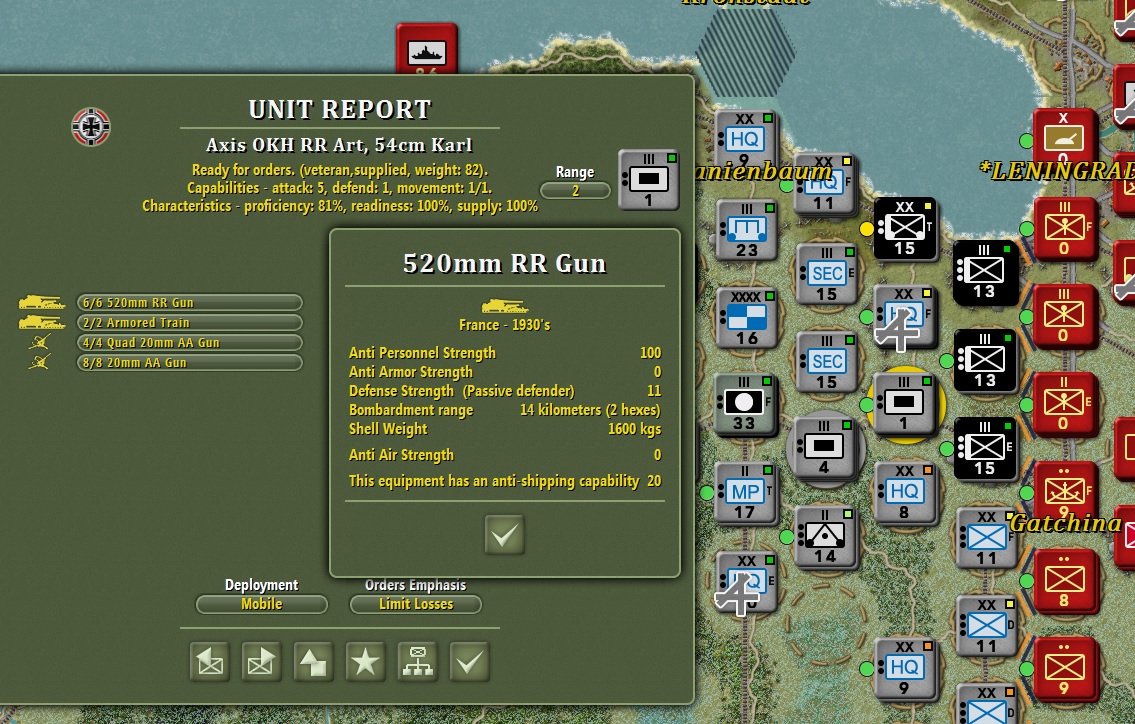The height and width of the screenshot is (724, 1135).
Task: Confirm the 520mm RR Gun popup checkmark
Action: coord(505,535)
